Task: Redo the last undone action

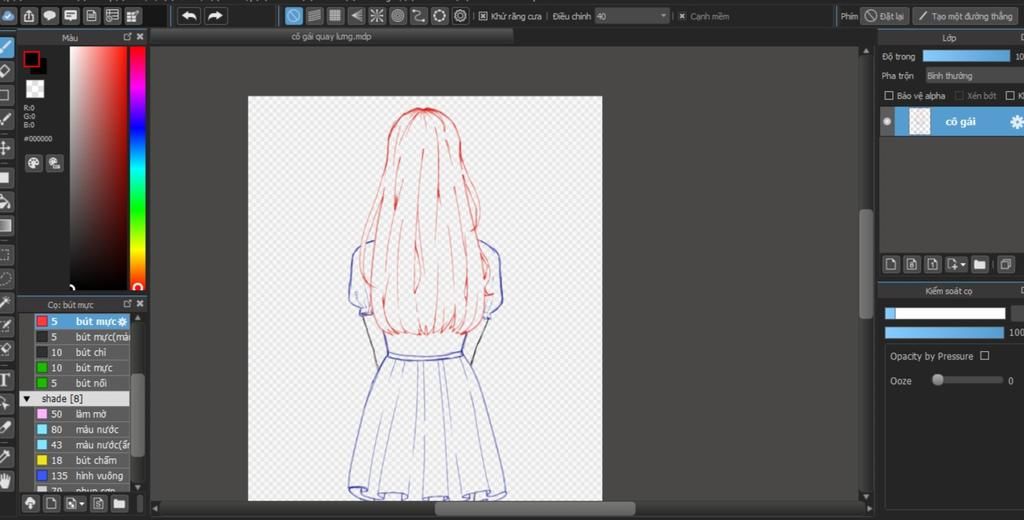Action: (x=216, y=16)
